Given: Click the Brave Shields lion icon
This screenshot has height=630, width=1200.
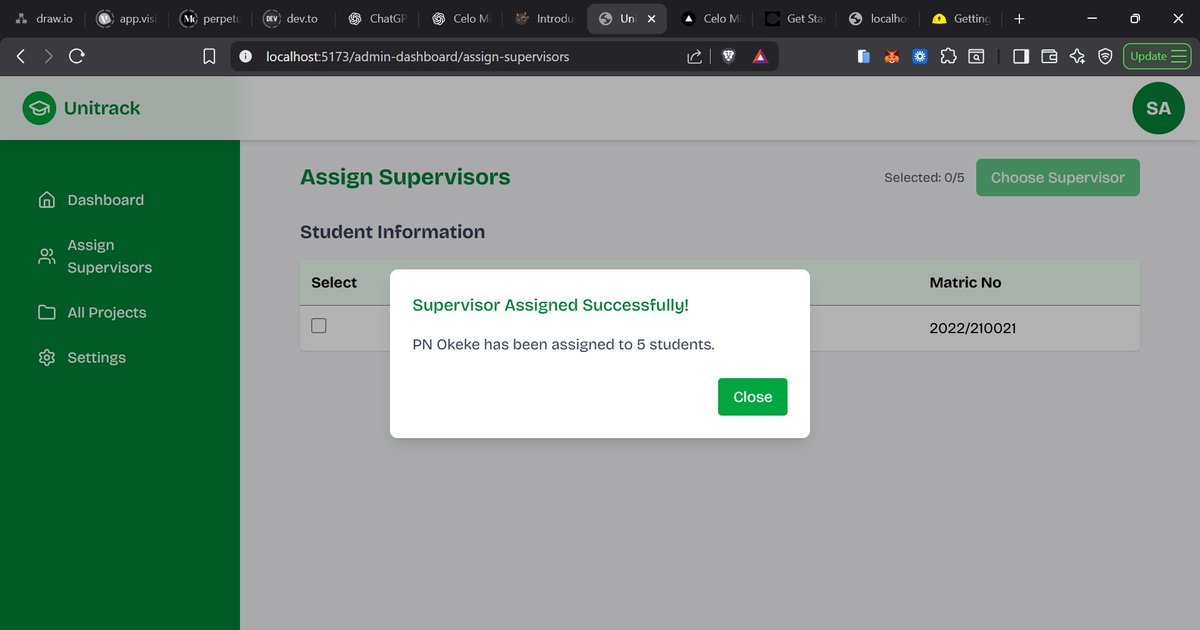Looking at the screenshot, I should (x=728, y=56).
